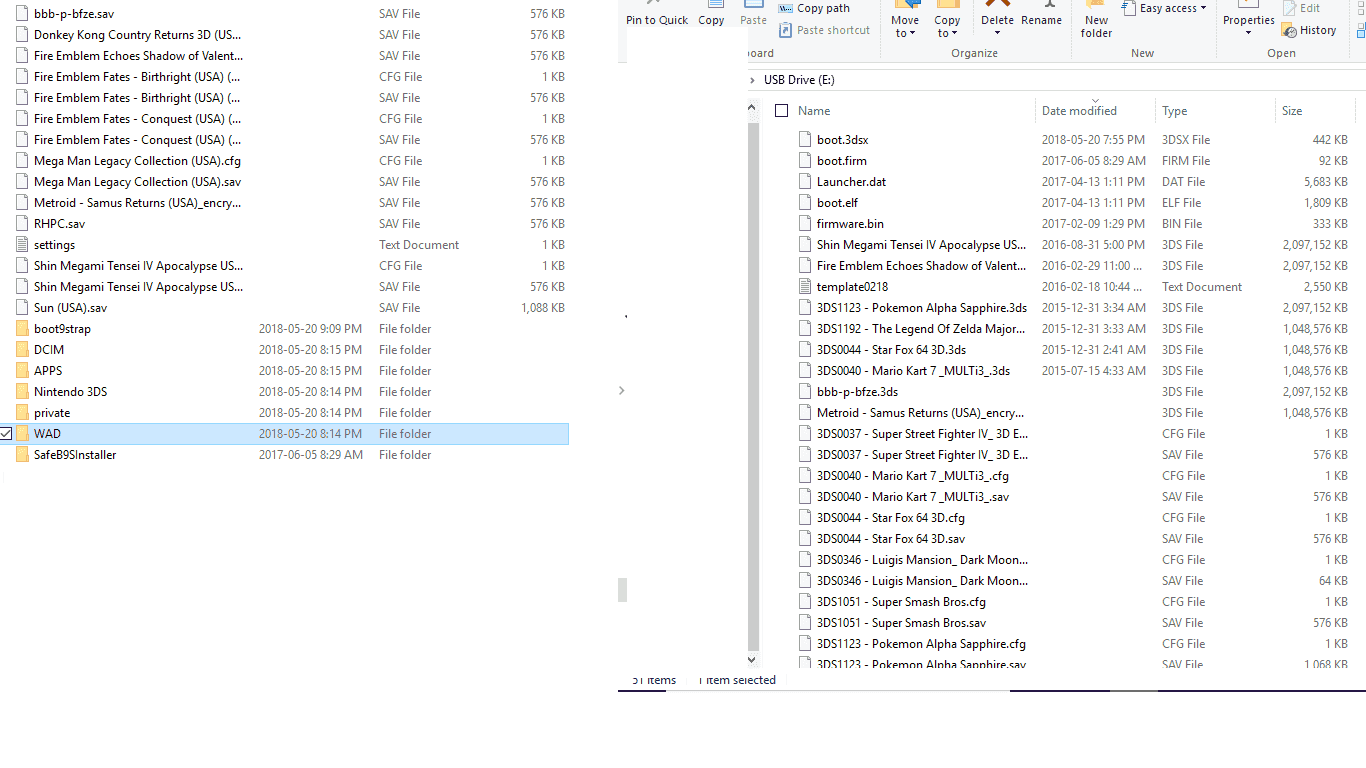Click the date "2017-02-09 1:29 PM"
1366x768 pixels.
point(1093,224)
